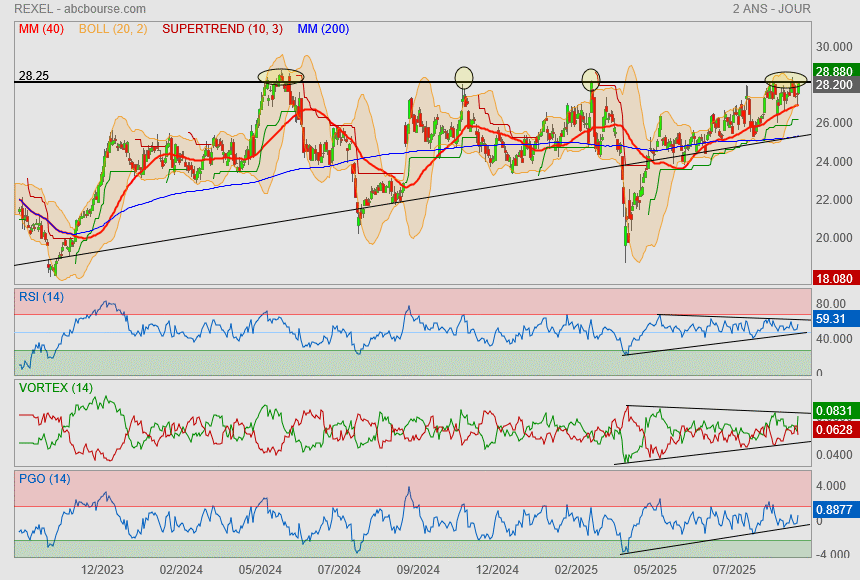Open the RSI (14) indicator label
The image size is (860, 580).
(x=41, y=297)
